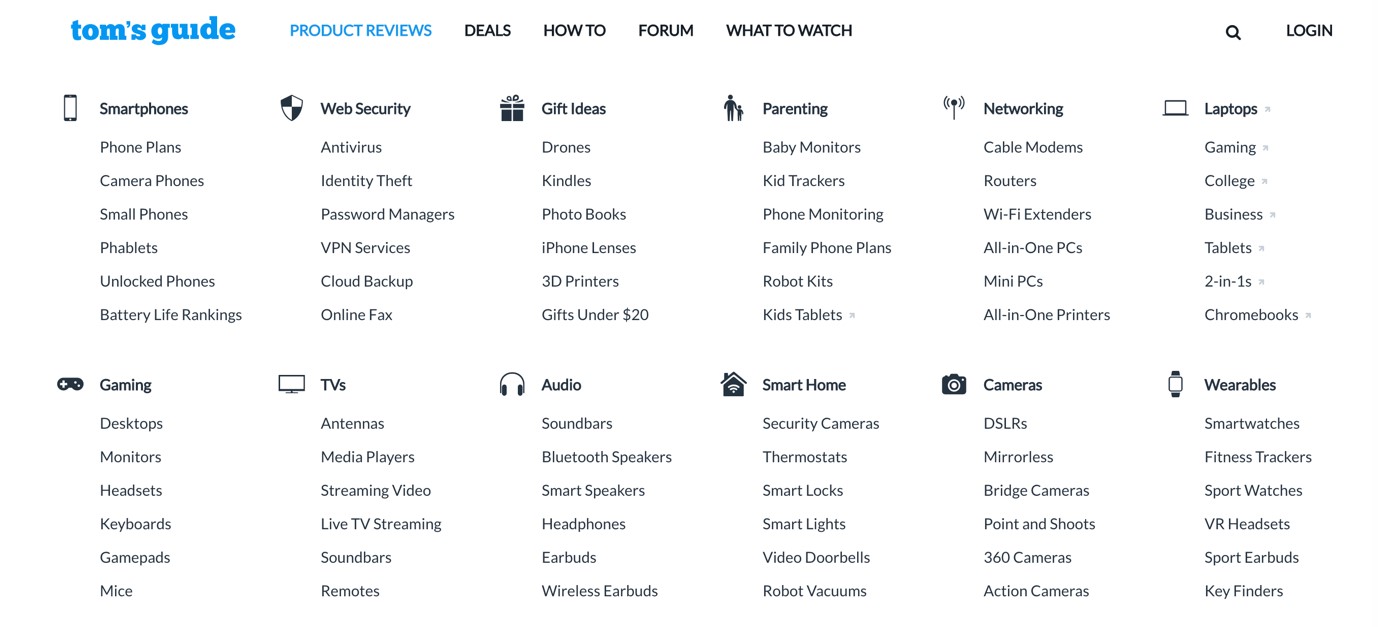Viewport: 1378px width, 627px height.
Task: Click the Gaming controller icon
Action: tap(70, 384)
